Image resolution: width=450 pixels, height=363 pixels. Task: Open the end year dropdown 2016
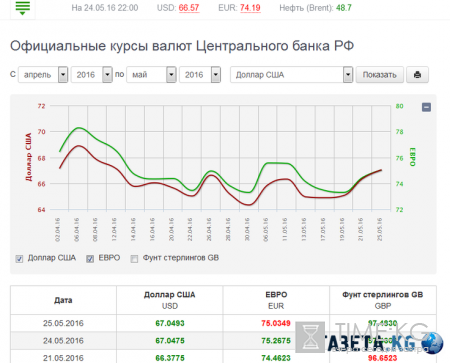[200, 75]
